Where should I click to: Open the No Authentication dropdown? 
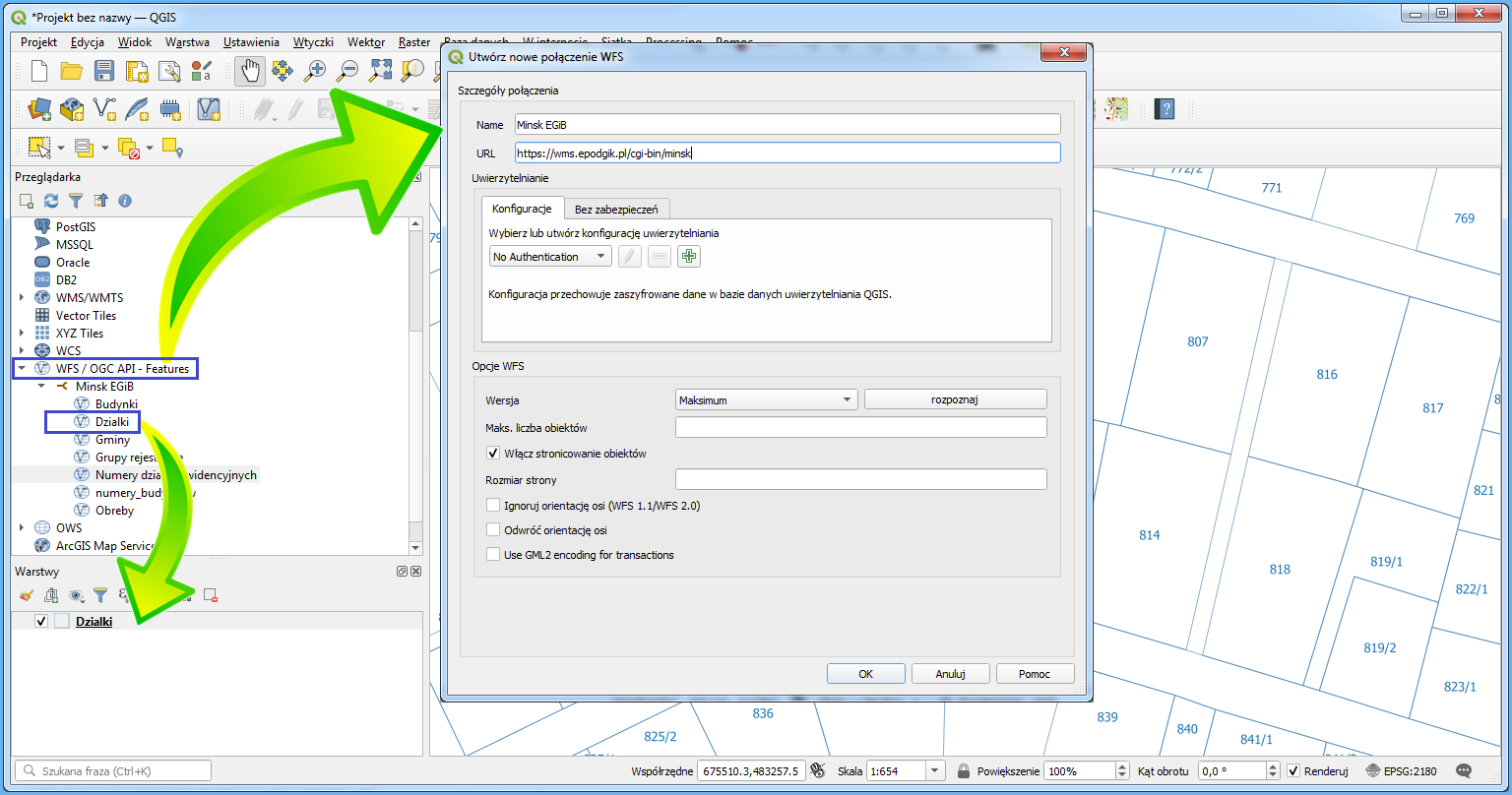550,257
